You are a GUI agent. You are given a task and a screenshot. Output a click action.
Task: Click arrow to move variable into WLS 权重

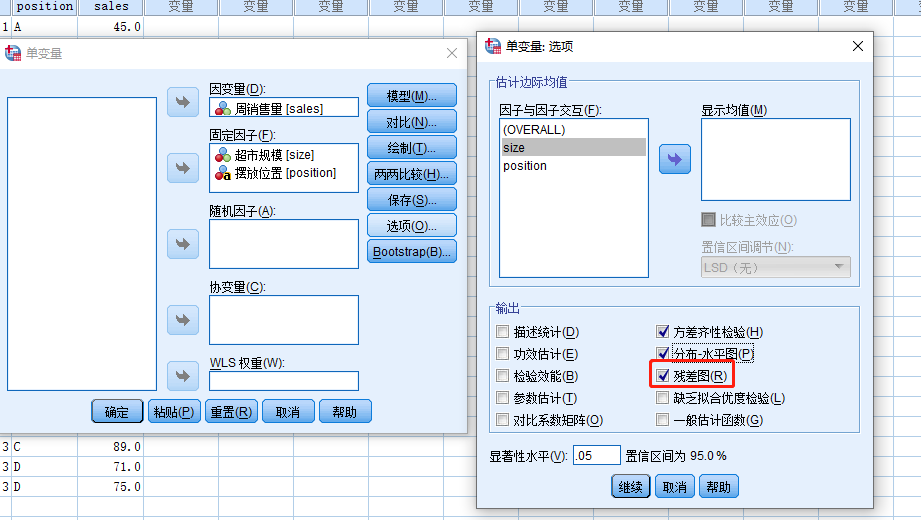(x=183, y=376)
